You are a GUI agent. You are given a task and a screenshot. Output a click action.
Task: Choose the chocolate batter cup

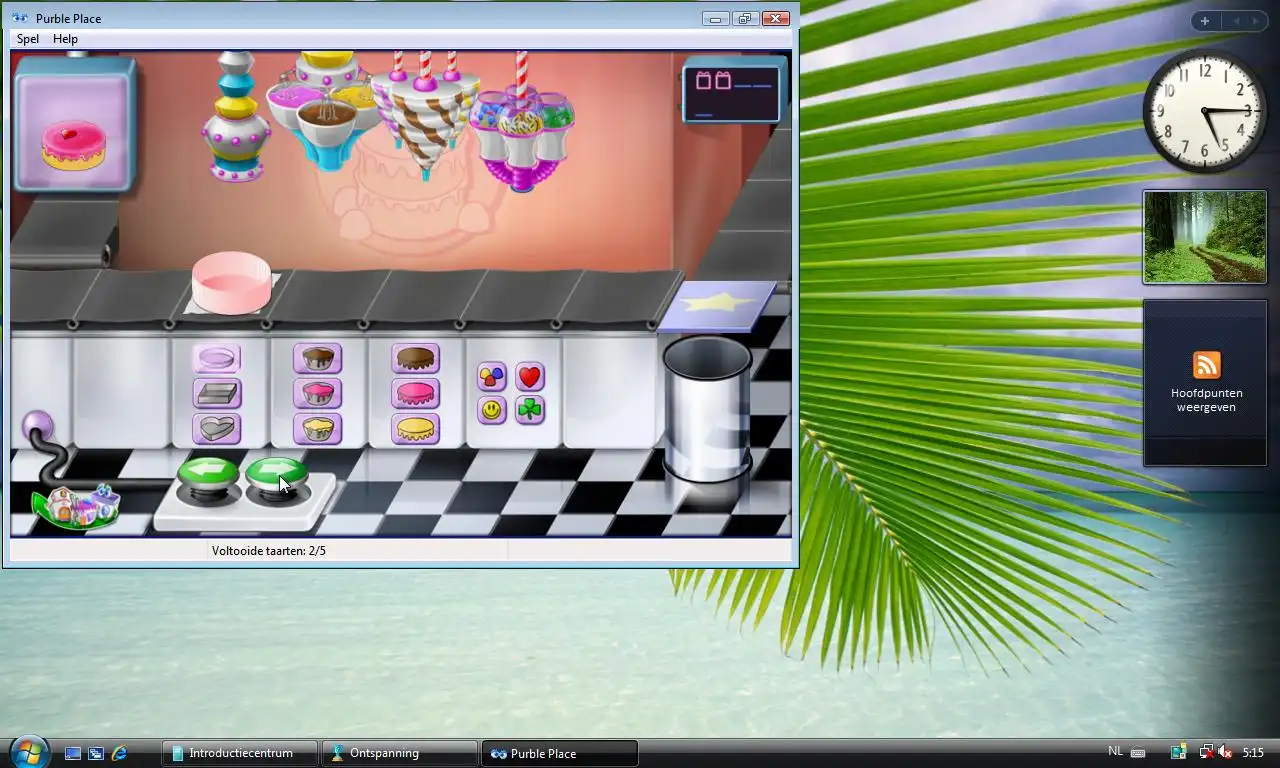point(318,358)
